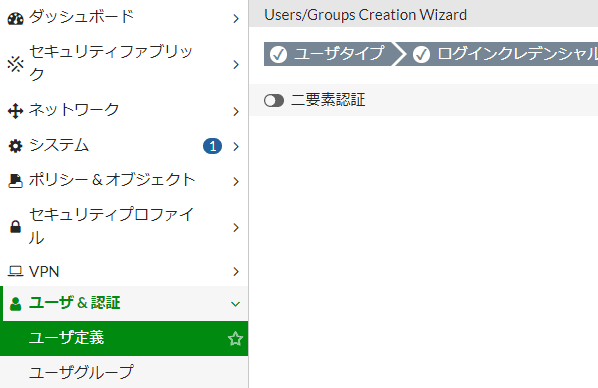The width and height of the screenshot is (598, 388).
Task: Click the Network arrows icon
Action: click(x=15, y=111)
